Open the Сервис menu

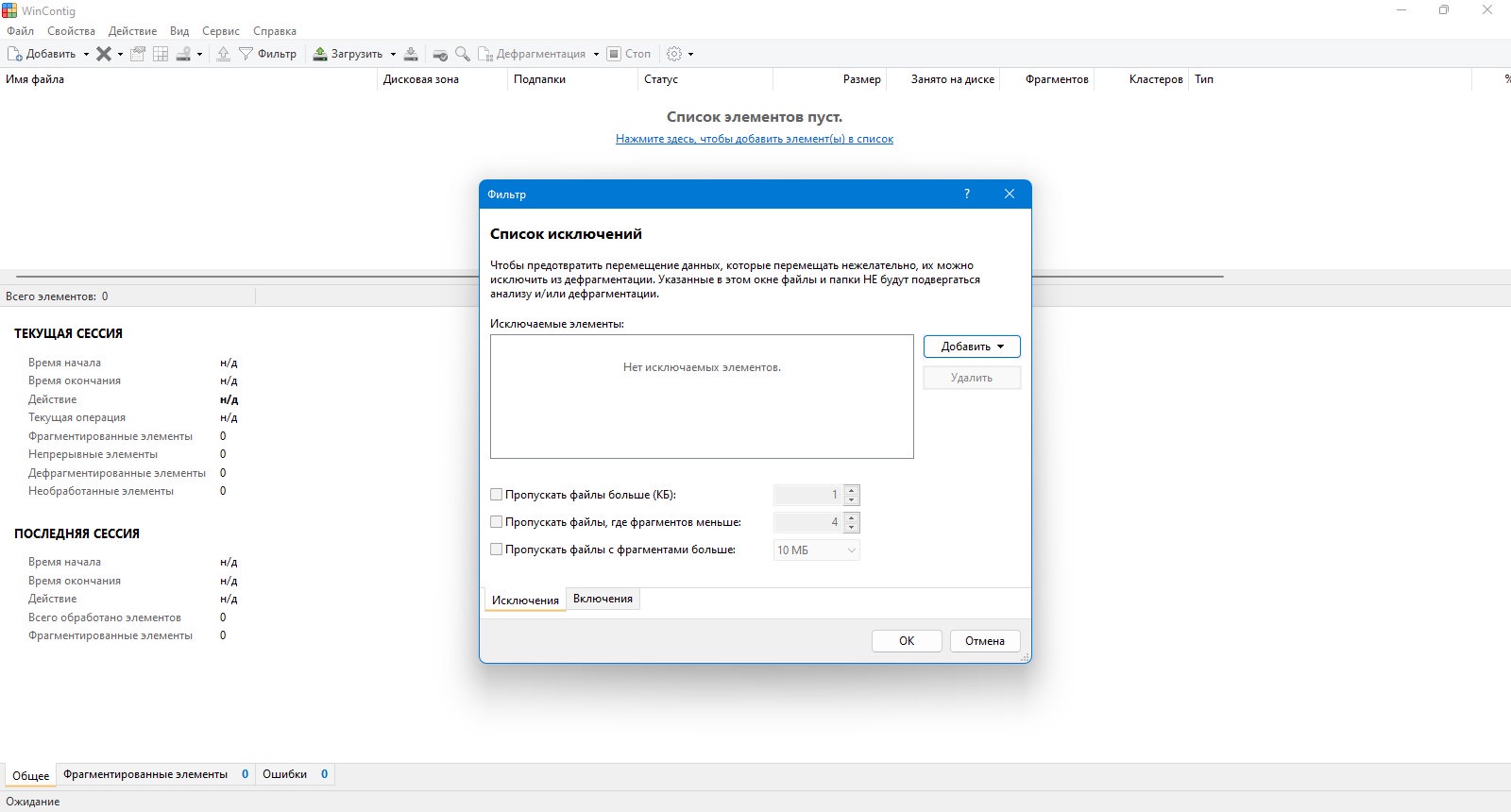pos(221,31)
